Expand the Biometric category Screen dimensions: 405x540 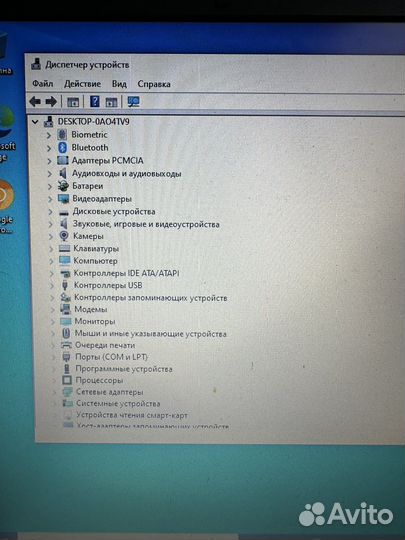pyautogui.click(x=49, y=135)
